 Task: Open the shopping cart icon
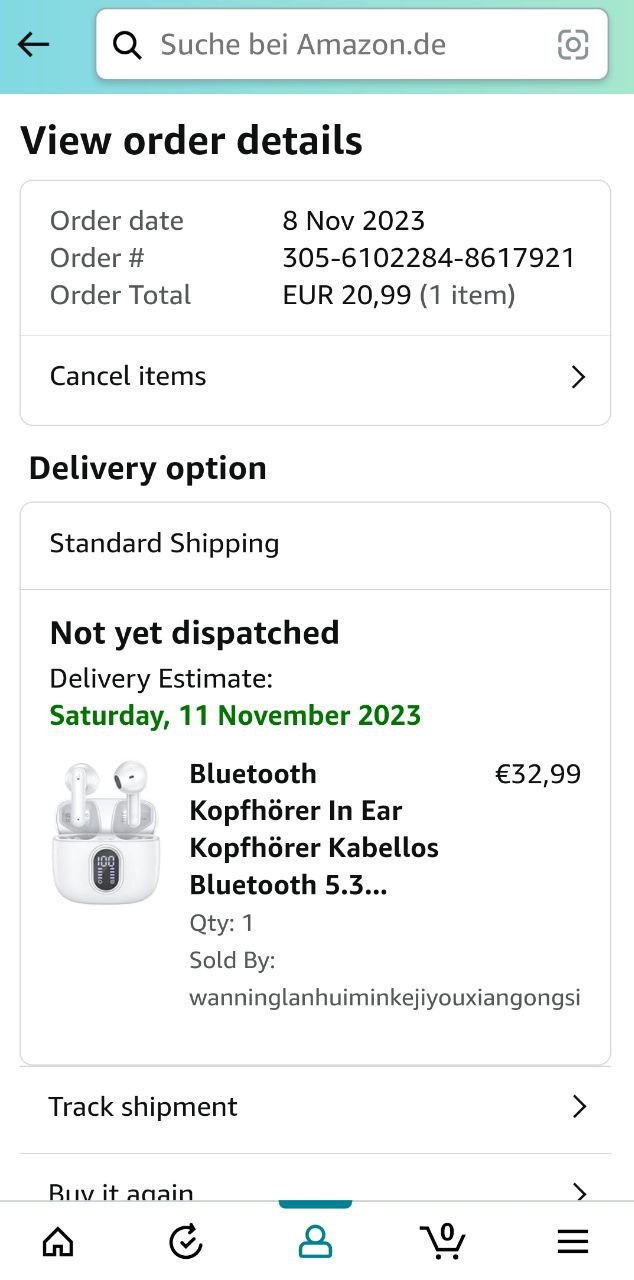pos(443,1240)
